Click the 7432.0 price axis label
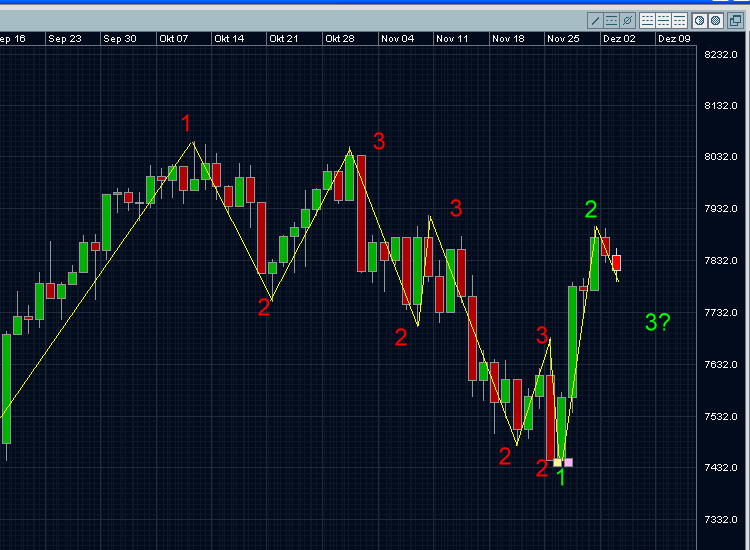 click(x=721, y=468)
